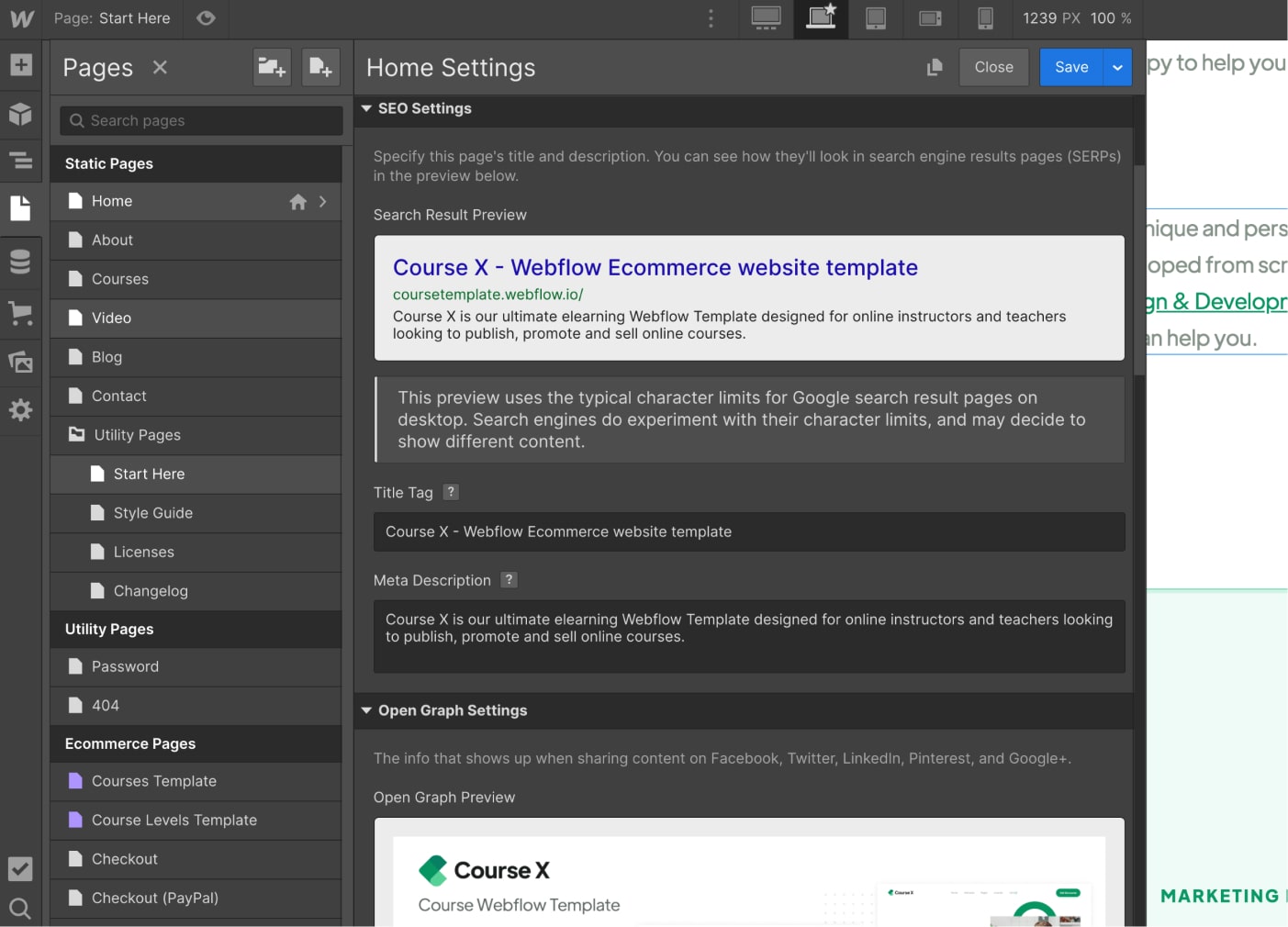Screen dimensions: 1288x927
Task: Close the Home Settings panel
Action: (x=993, y=67)
